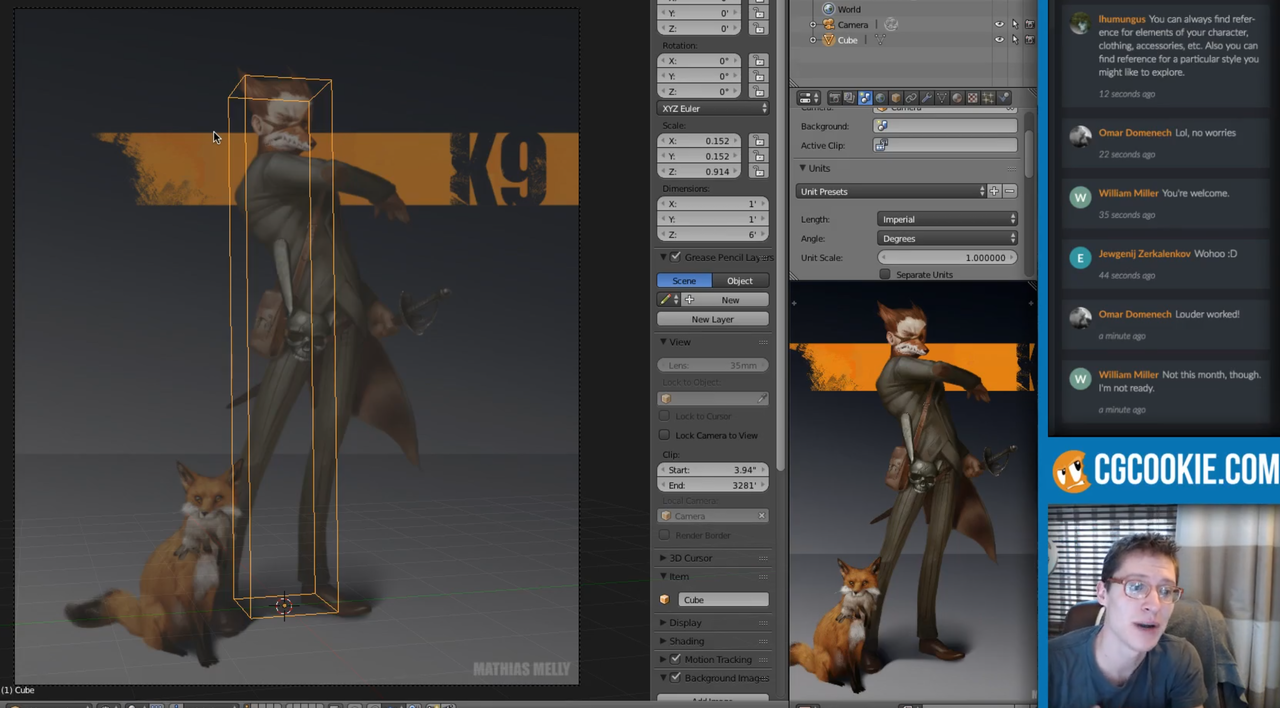Open the World properties tab icon
The height and width of the screenshot is (708, 1280).
coord(880,98)
